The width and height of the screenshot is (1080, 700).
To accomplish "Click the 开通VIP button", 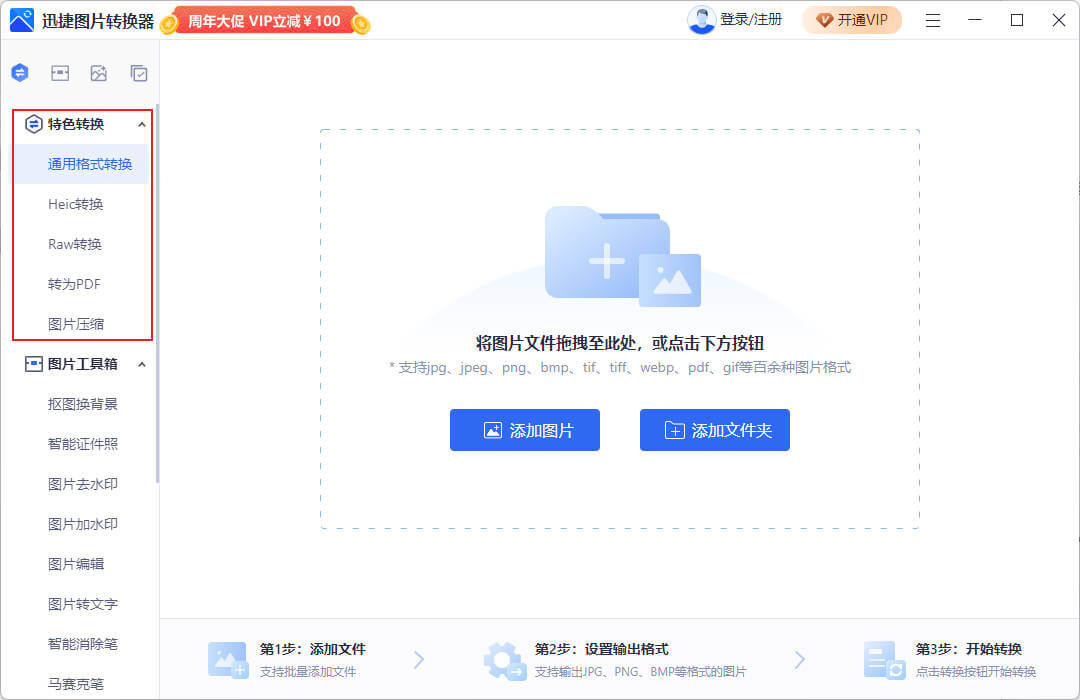I will point(852,20).
